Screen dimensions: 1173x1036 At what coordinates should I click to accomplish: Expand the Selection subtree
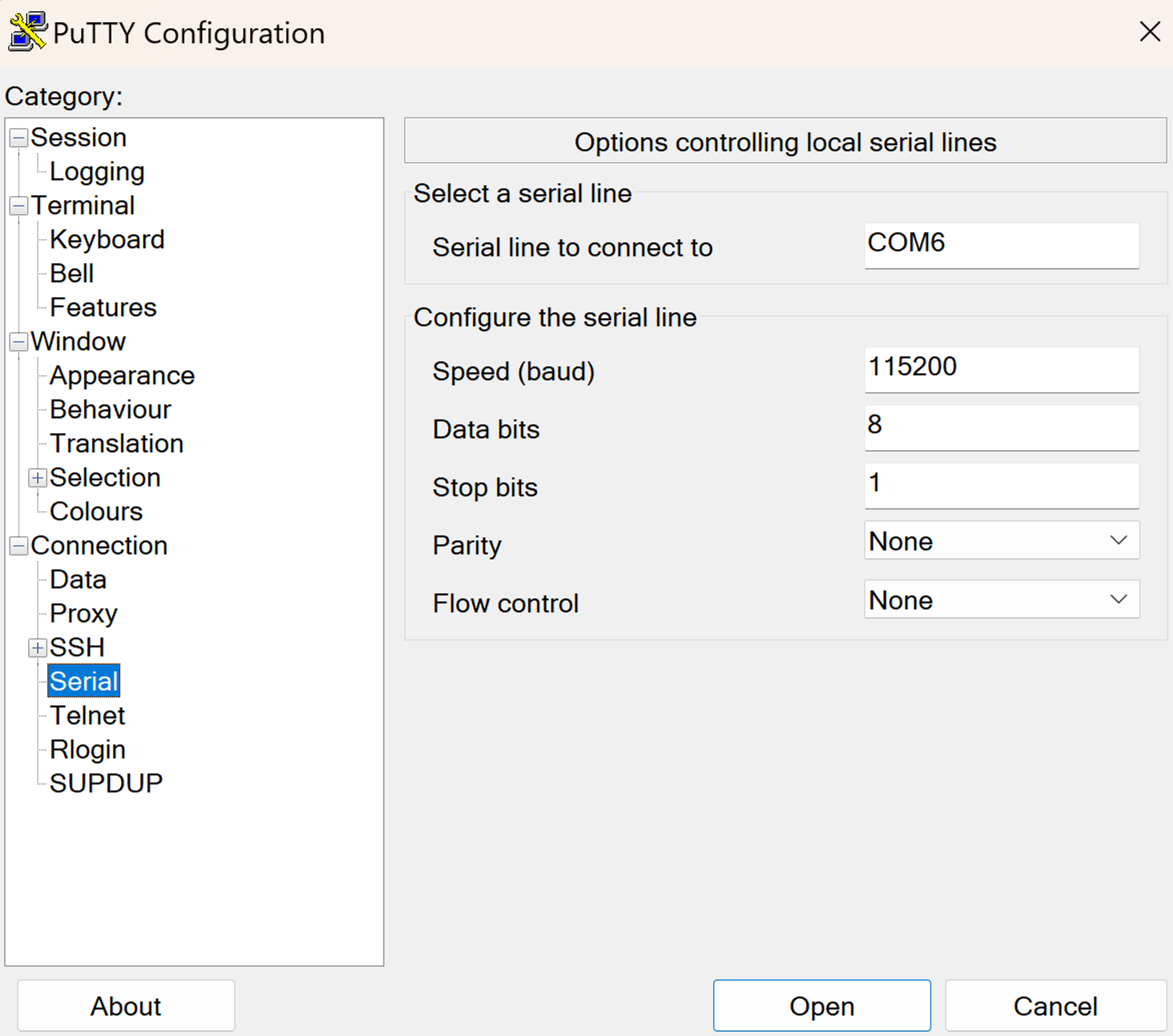click(x=38, y=478)
